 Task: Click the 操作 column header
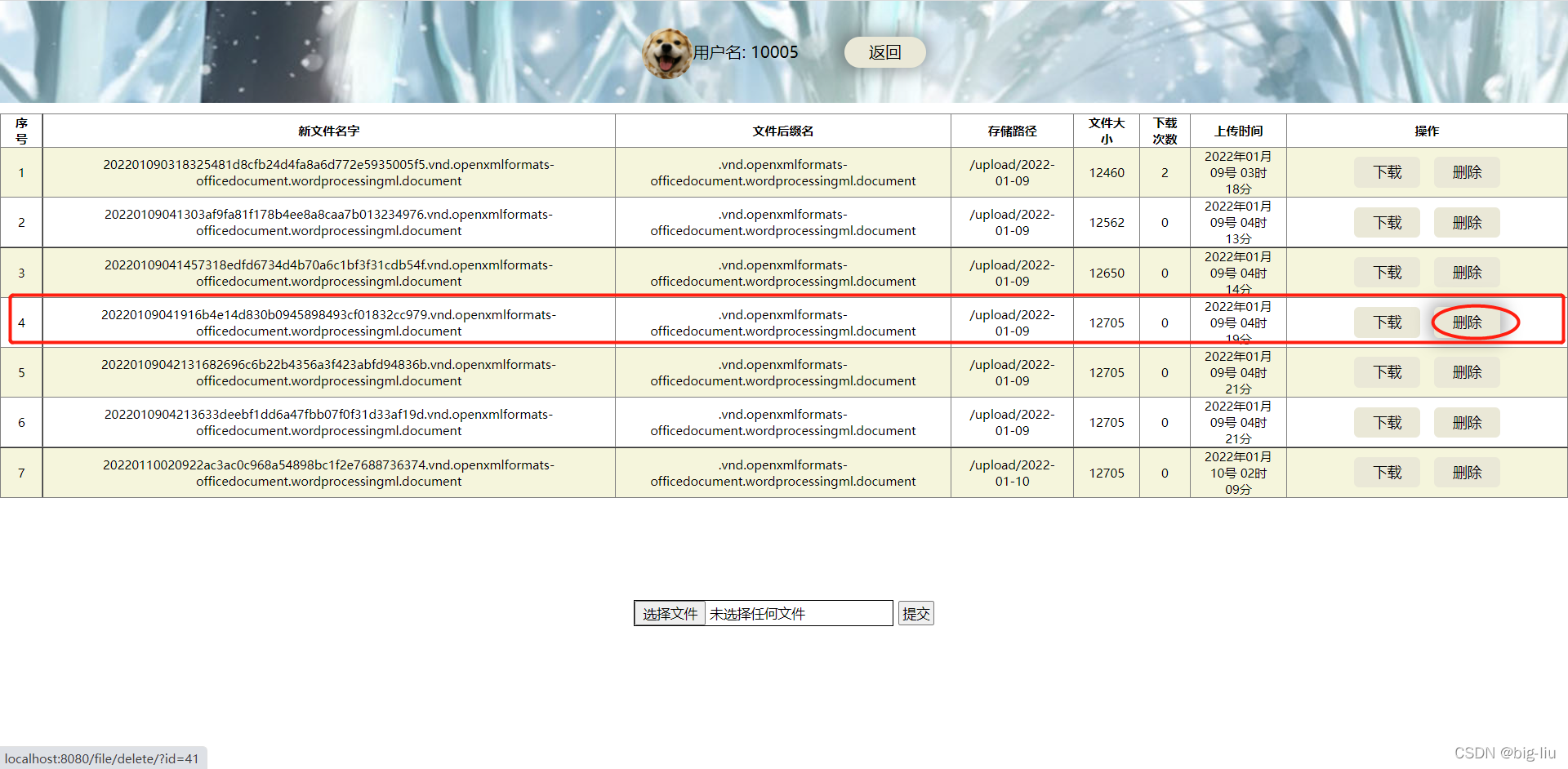point(1427,131)
